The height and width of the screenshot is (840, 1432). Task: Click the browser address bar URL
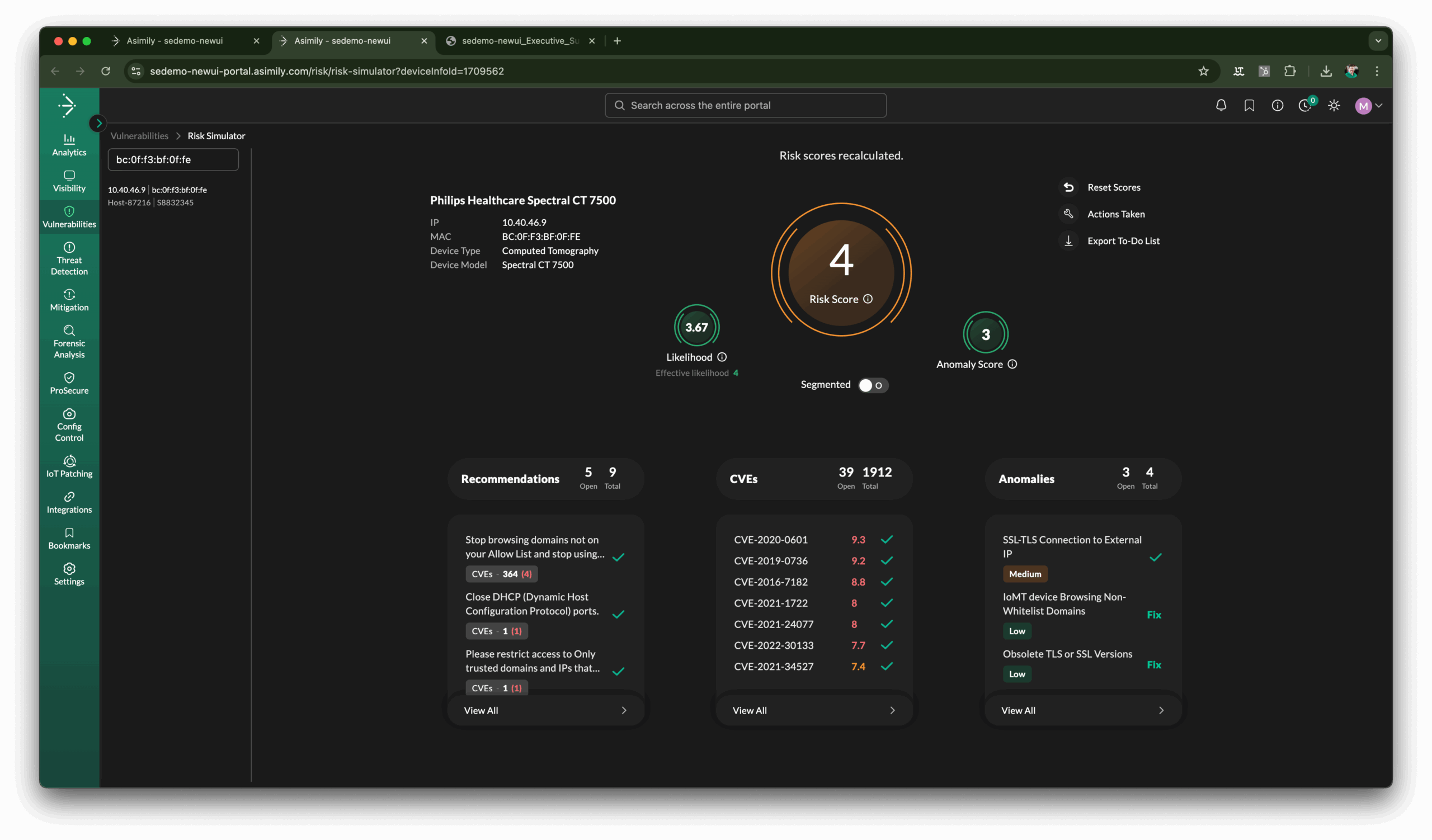click(x=327, y=71)
